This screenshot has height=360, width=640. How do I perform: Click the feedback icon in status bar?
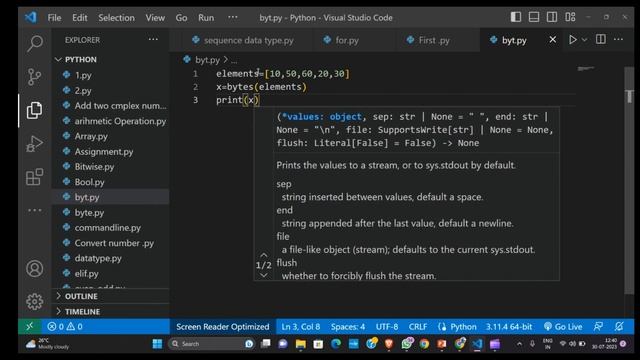point(598,327)
